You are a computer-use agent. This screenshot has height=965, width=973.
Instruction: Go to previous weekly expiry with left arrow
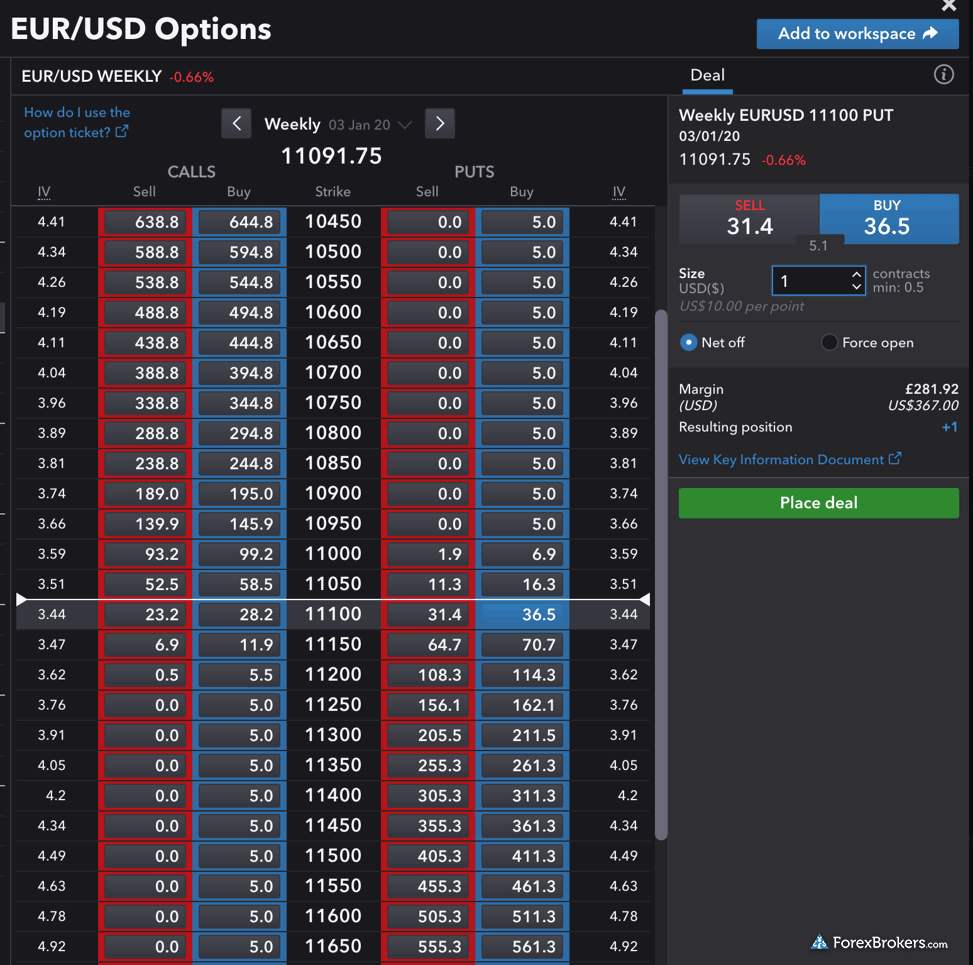coord(237,124)
